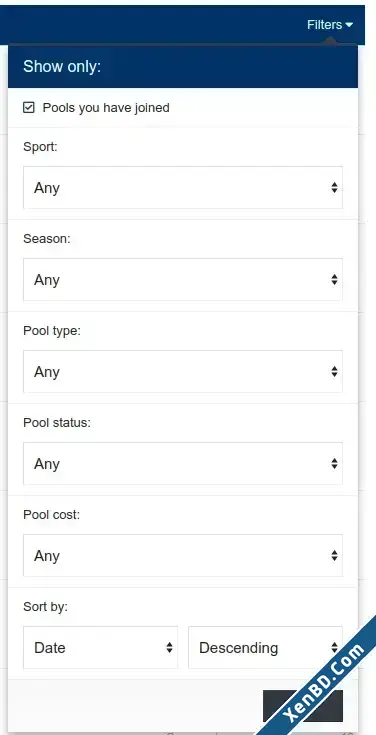Click the dark submit button at the panel bottom
The image size is (376, 735).
303,705
